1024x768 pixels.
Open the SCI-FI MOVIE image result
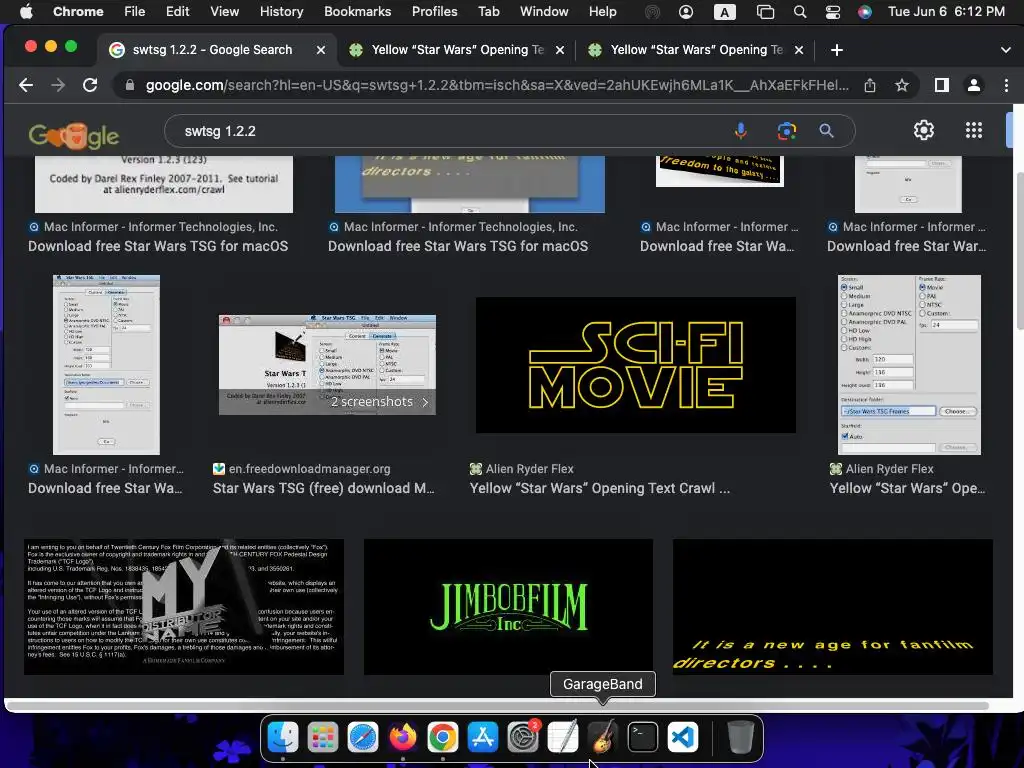coord(635,364)
